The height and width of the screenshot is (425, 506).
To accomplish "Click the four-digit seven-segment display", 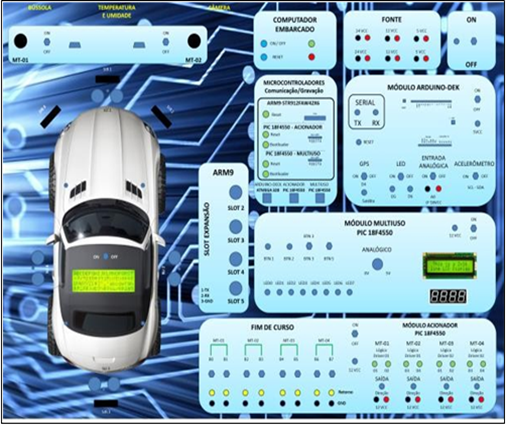I will pyautogui.click(x=448, y=296).
